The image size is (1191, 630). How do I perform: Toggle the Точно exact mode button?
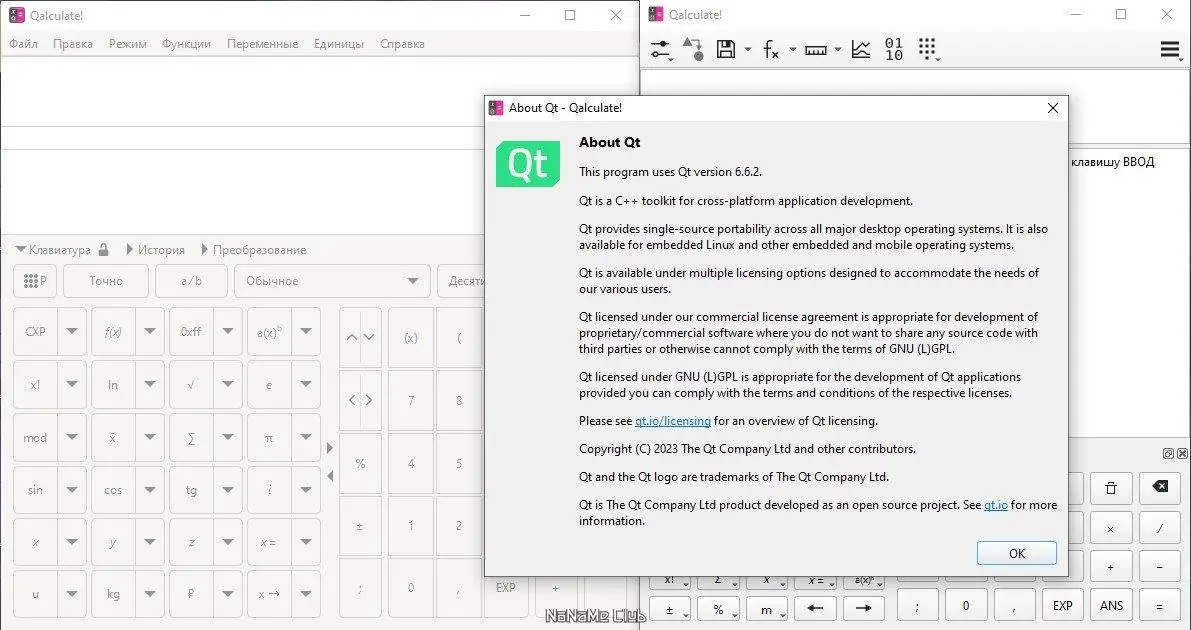point(106,281)
